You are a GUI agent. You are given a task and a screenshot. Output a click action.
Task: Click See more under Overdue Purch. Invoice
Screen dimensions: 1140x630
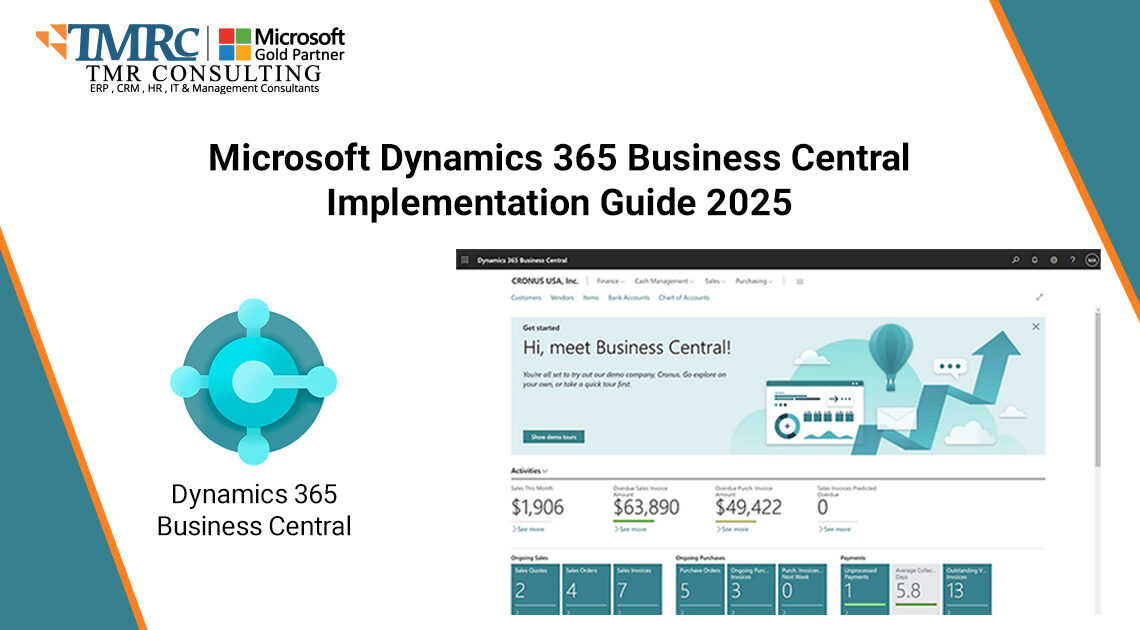tap(732, 529)
